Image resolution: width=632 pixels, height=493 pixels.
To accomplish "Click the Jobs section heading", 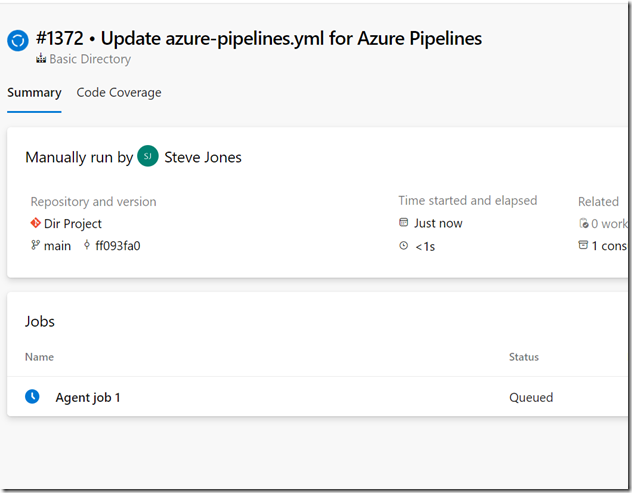I will coord(40,321).
